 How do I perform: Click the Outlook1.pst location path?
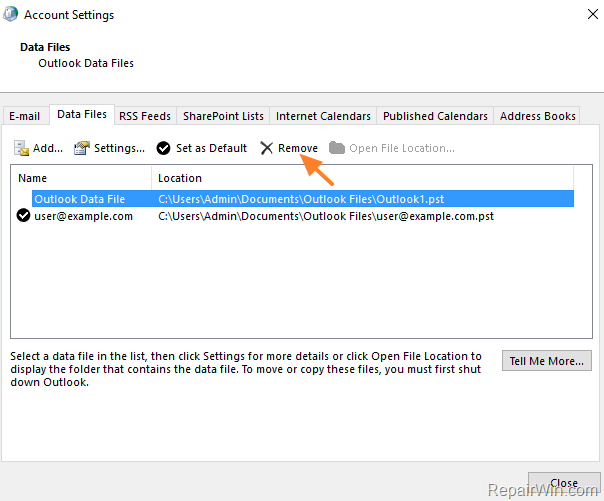pos(301,199)
